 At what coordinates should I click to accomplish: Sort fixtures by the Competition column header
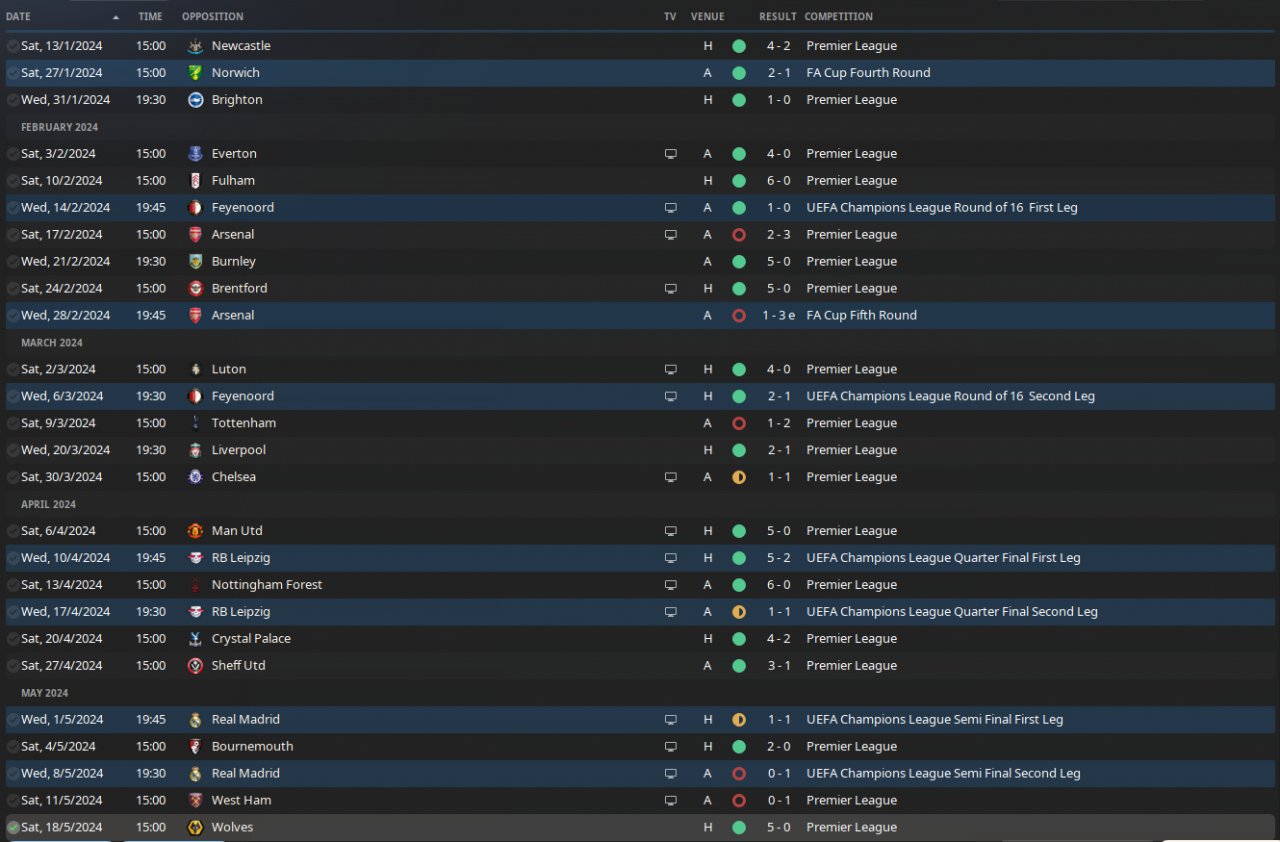pos(838,17)
